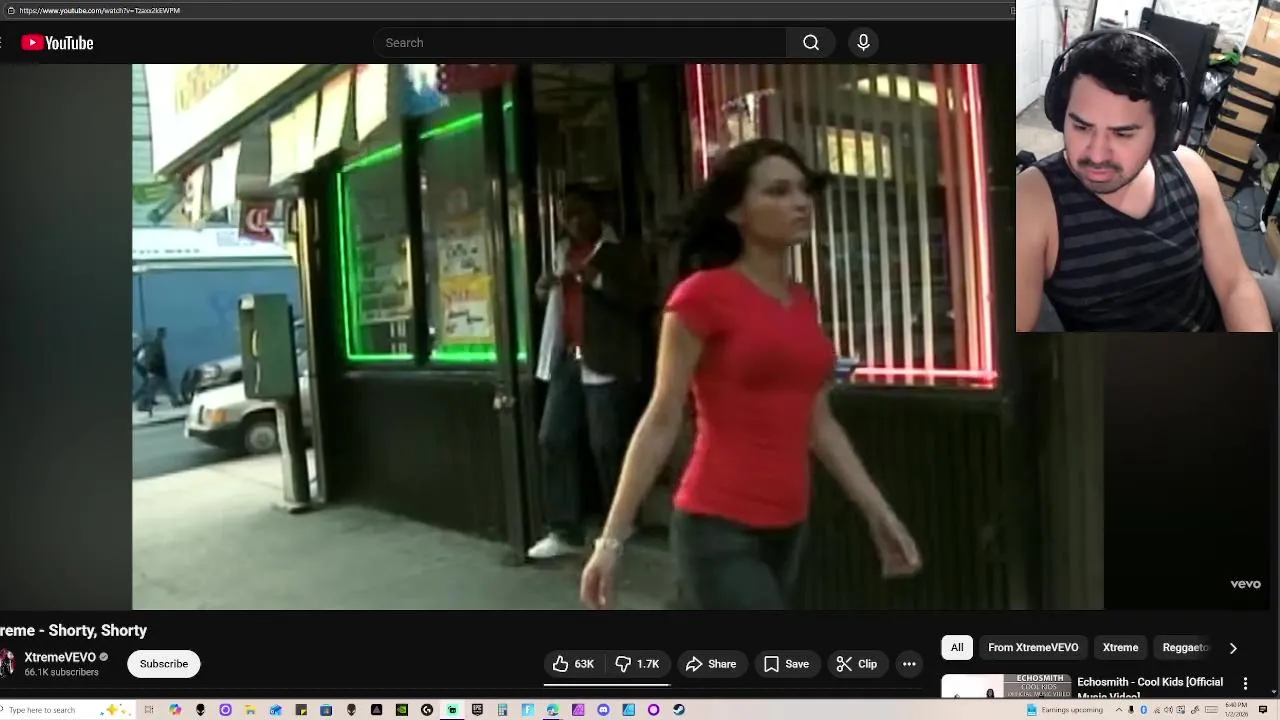This screenshot has height=720, width=1280.
Task: Open Epic Games Launcher from the taskbar
Action: [x=477, y=710]
